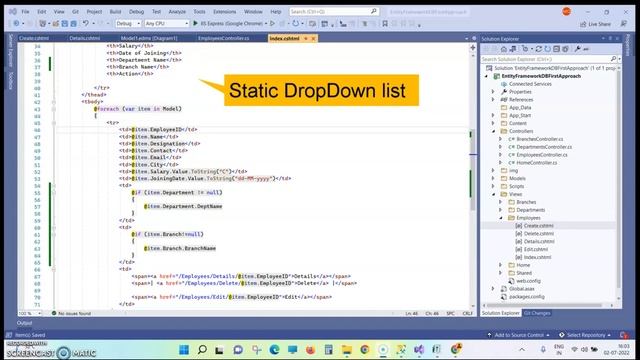Open Windows taskbar Search
The height and width of the screenshot is (360, 640).
click(x=202, y=349)
